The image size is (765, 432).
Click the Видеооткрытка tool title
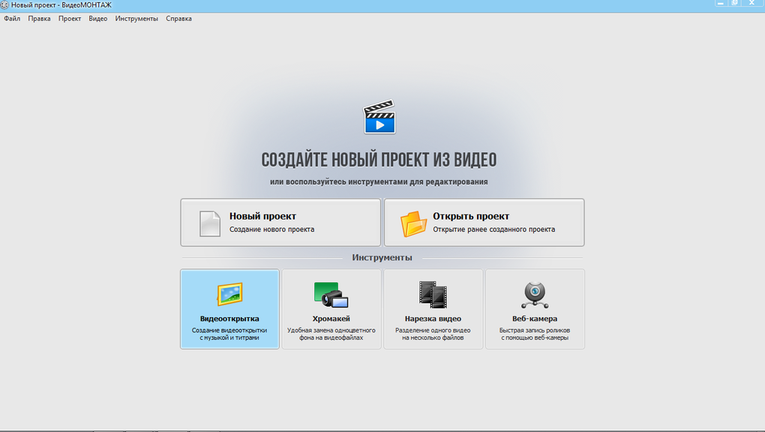[230, 318]
